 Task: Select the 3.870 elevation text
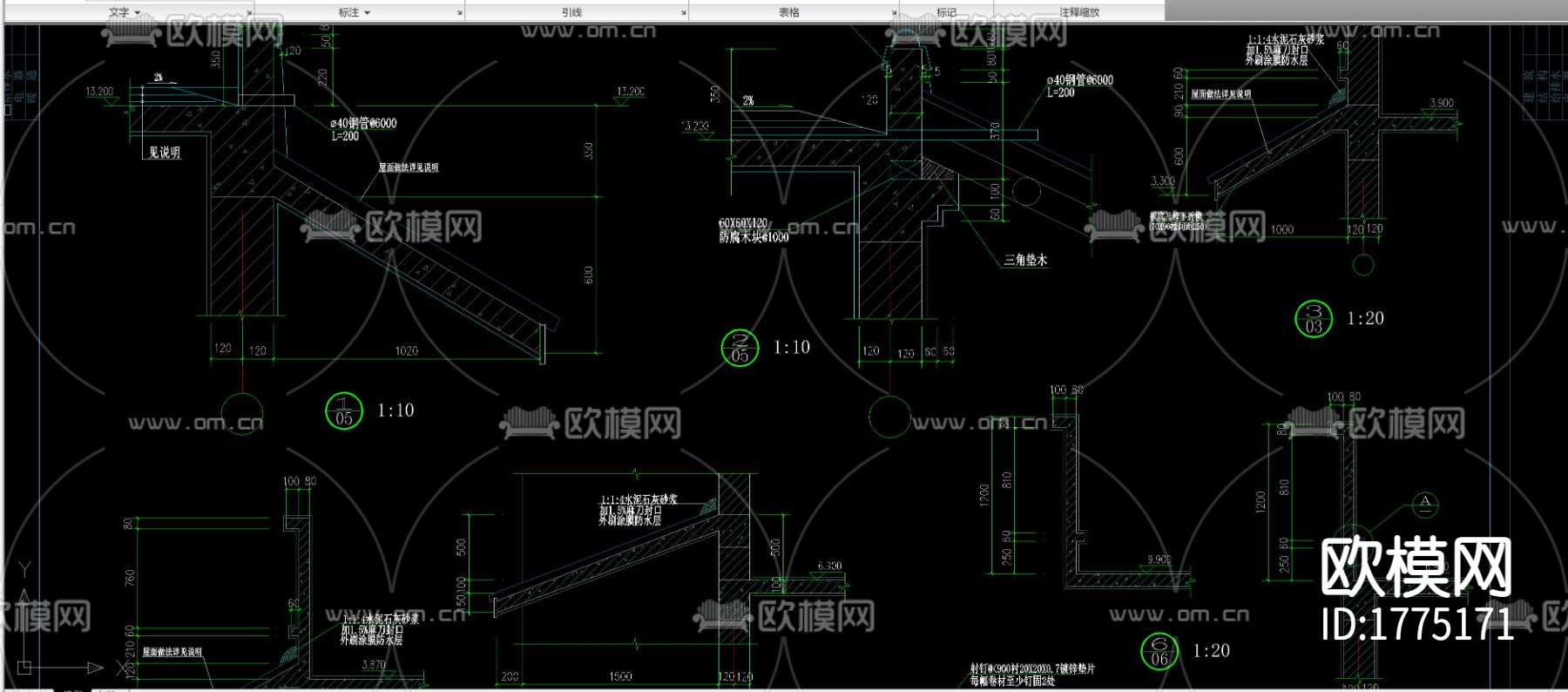click(373, 664)
